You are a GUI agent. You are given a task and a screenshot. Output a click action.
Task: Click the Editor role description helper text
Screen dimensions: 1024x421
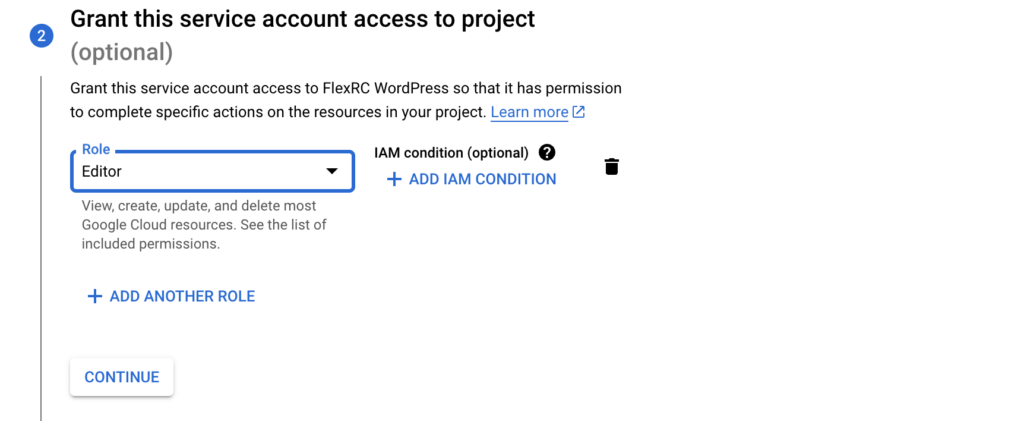[203, 224]
